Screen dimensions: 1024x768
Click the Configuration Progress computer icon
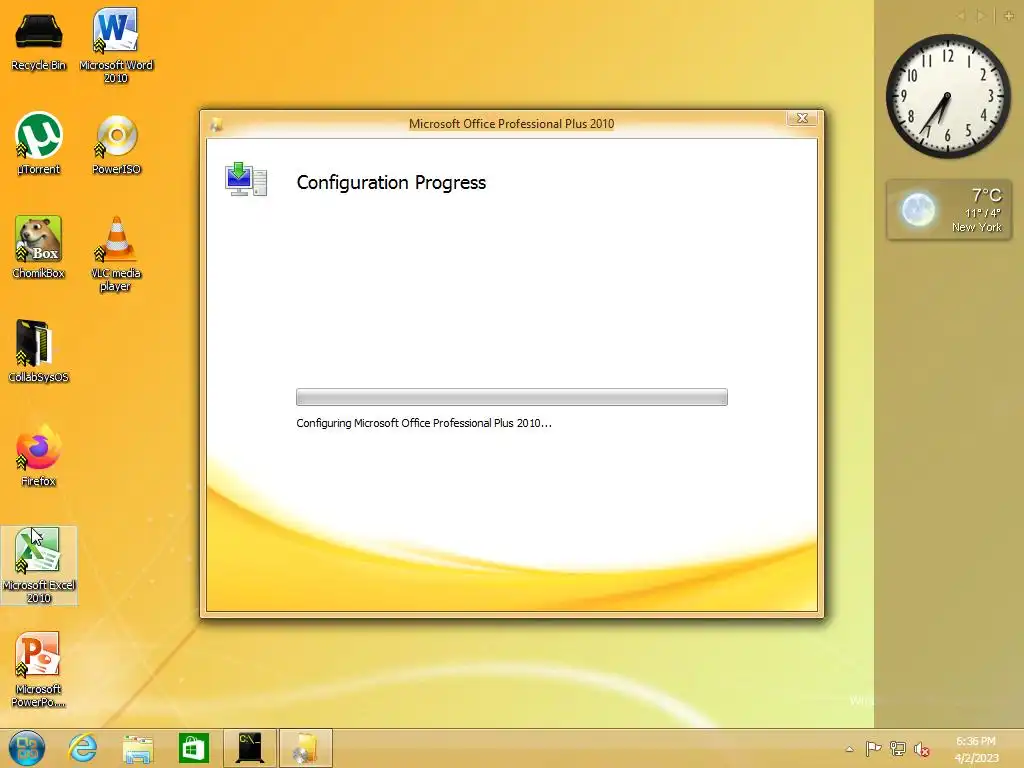point(246,180)
